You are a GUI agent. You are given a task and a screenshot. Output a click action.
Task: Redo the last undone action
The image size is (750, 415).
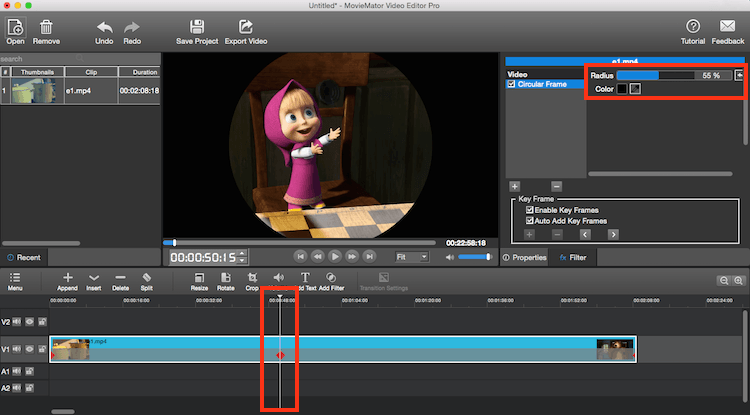pyautogui.click(x=132, y=33)
